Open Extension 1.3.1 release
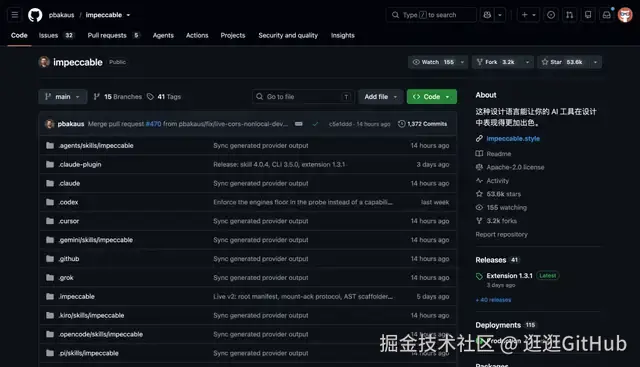The width and height of the screenshot is (640, 367). tap(509, 276)
